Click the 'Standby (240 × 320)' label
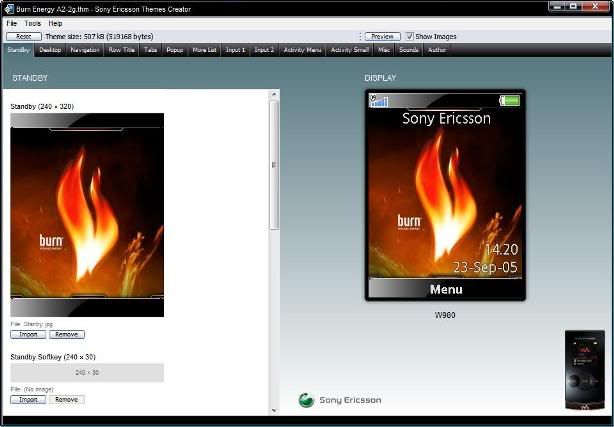The image size is (614, 427). coord(42,107)
